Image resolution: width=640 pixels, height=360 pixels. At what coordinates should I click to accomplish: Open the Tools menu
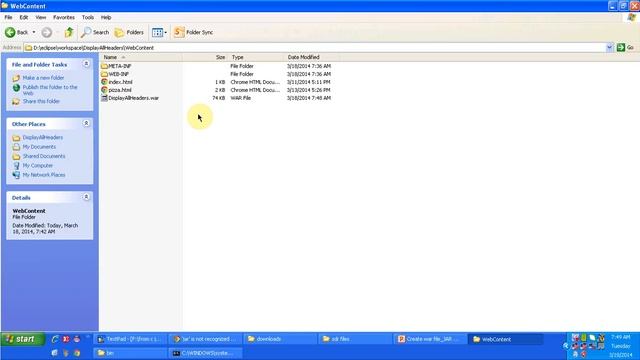tap(88, 18)
